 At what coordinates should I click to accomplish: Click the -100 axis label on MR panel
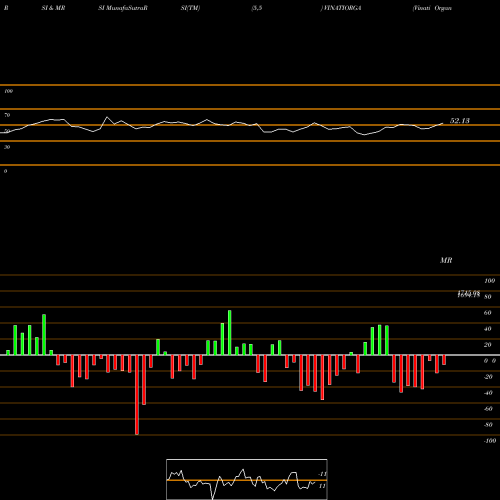(x=490, y=441)
